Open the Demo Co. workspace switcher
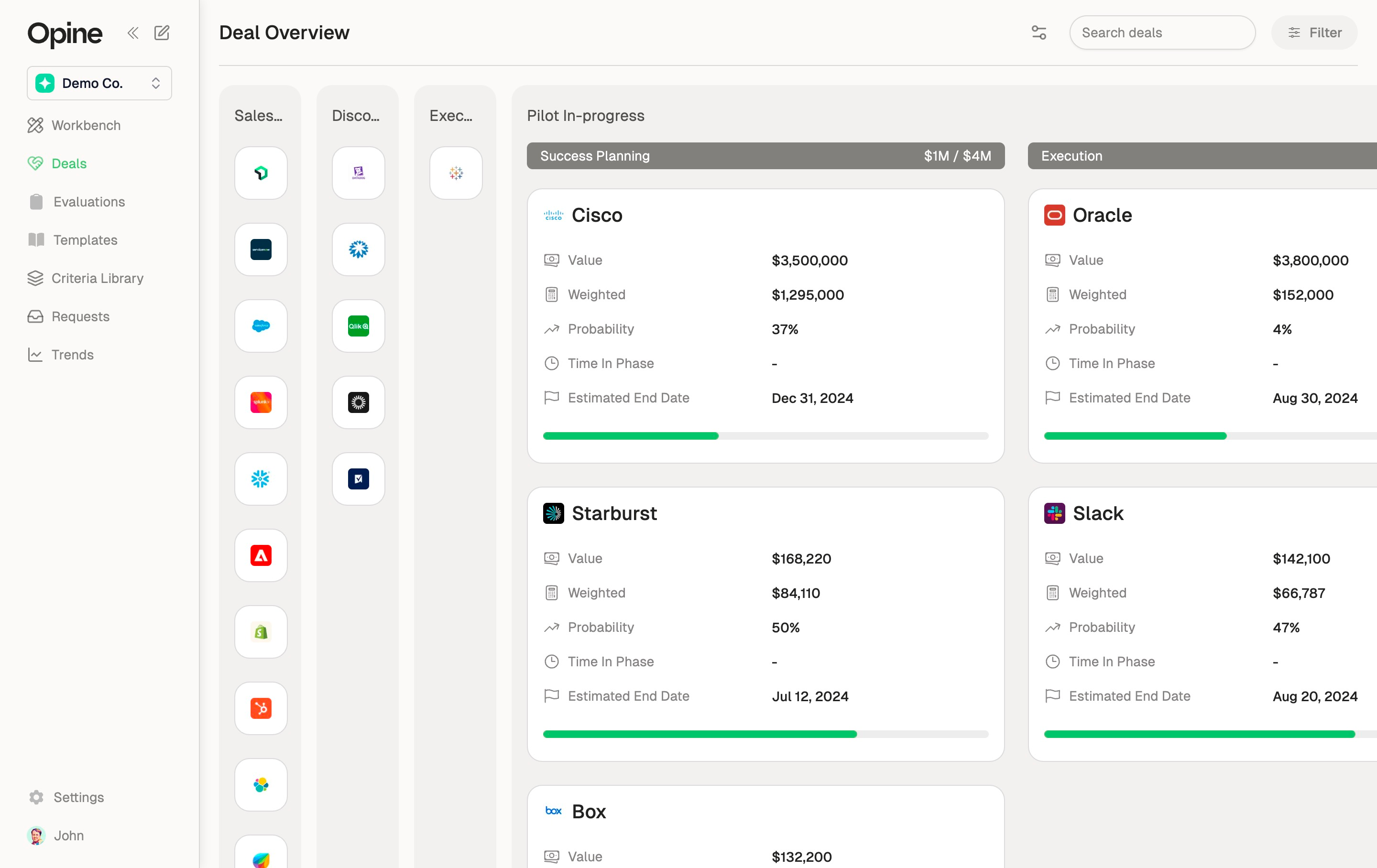1377x868 pixels. point(99,83)
